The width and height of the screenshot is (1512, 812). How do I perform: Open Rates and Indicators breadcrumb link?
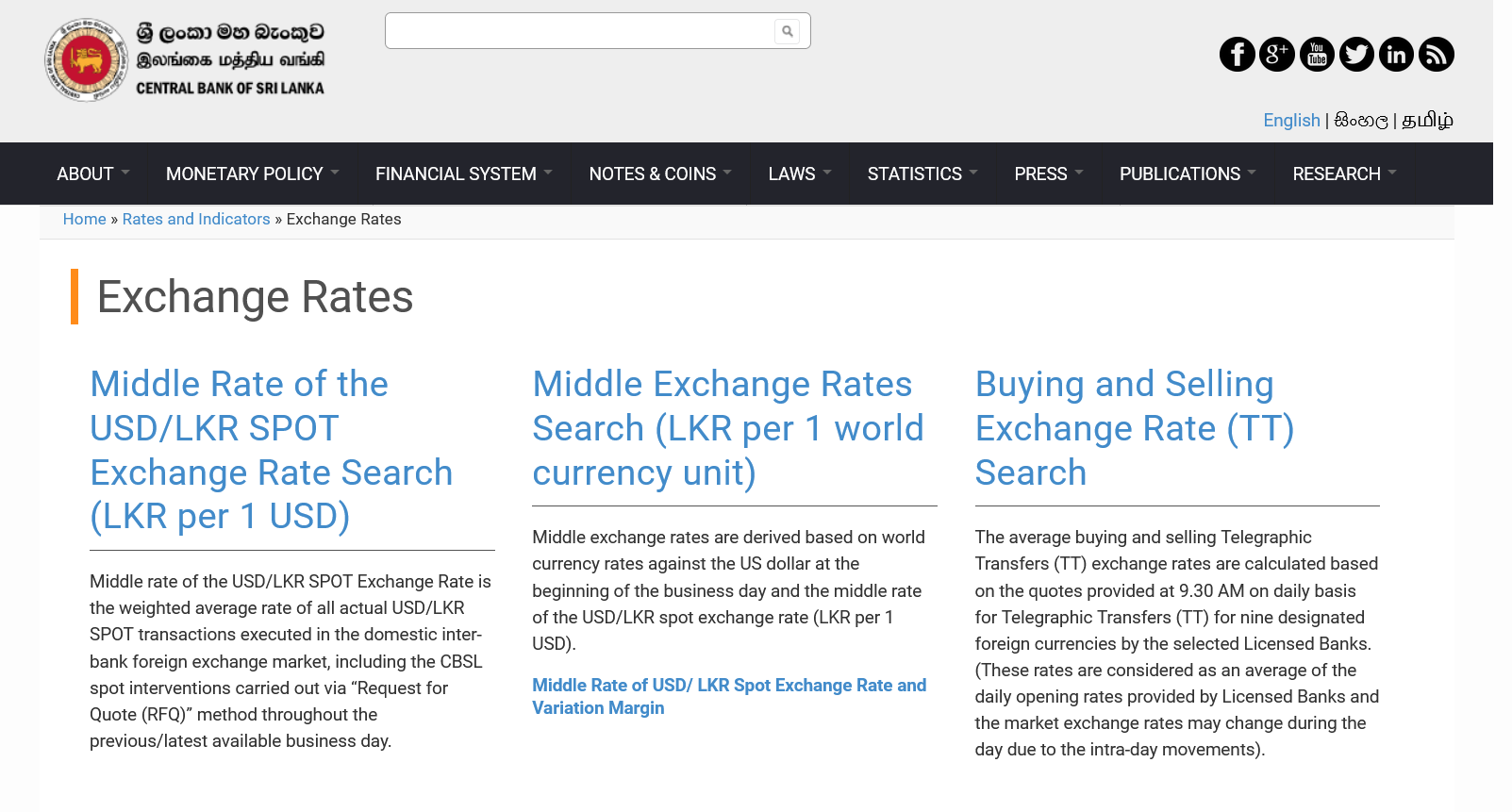coord(196,219)
